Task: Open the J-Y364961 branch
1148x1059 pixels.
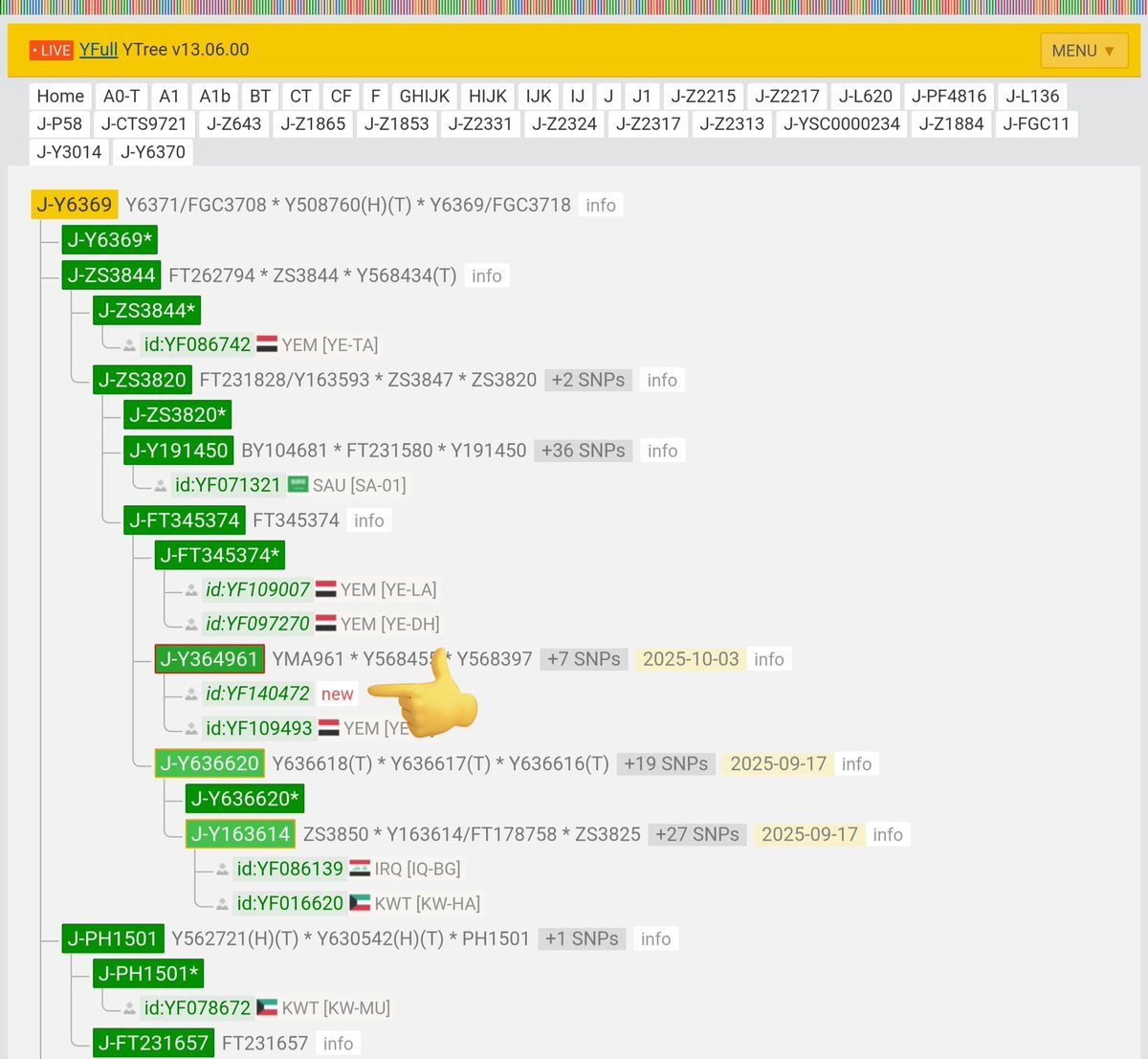Action: point(210,659)
